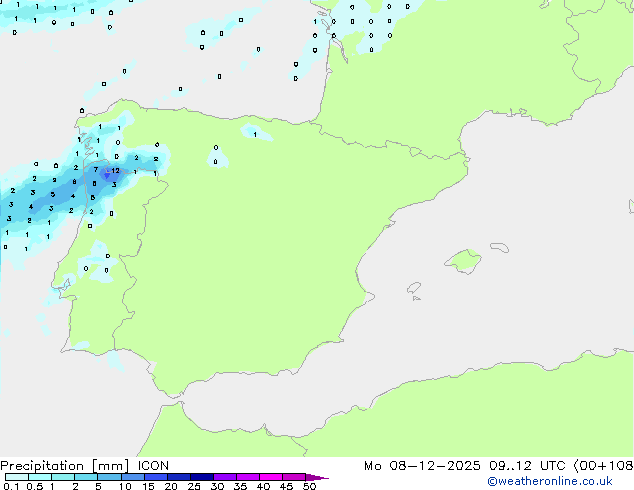Click the 'Mo 08-12-2025' date text
This screenshot has height=490, width=634.
(x=422, y=466)
